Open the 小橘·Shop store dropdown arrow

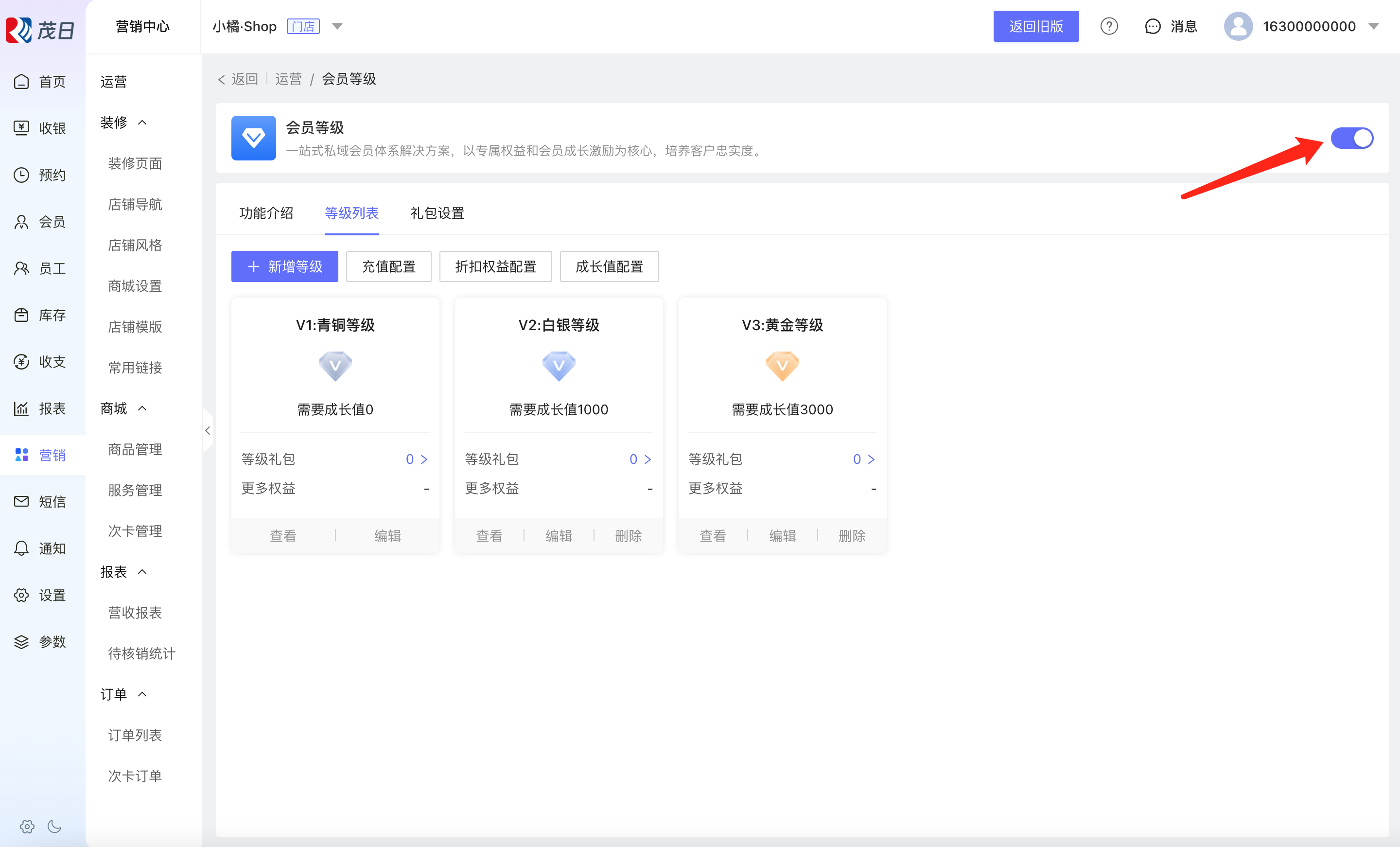click(337, 26)
